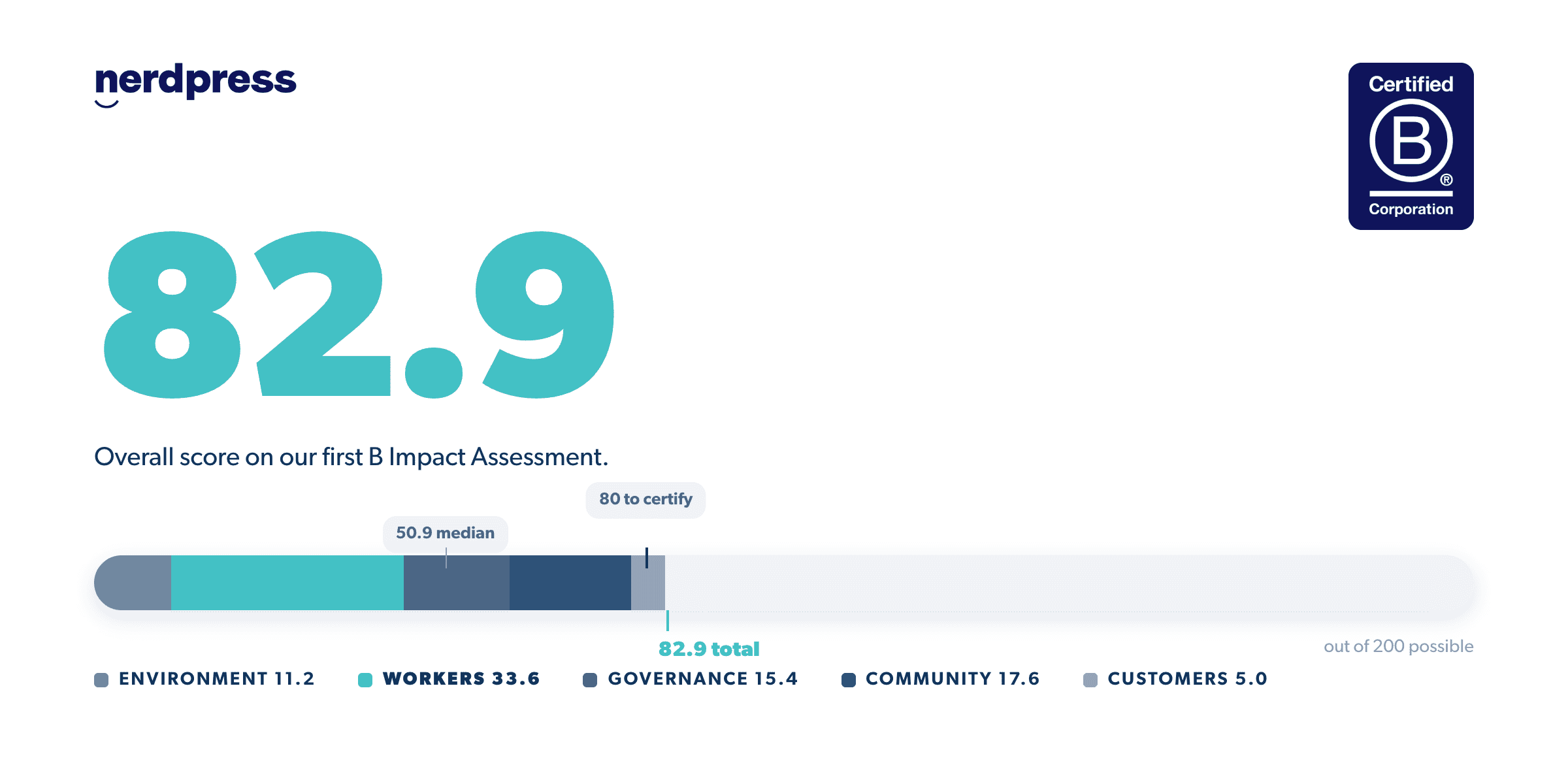Click the 'out of 200 possible' text
The width and height of the screenshot is (1568, 784).
pos(1398,646)
